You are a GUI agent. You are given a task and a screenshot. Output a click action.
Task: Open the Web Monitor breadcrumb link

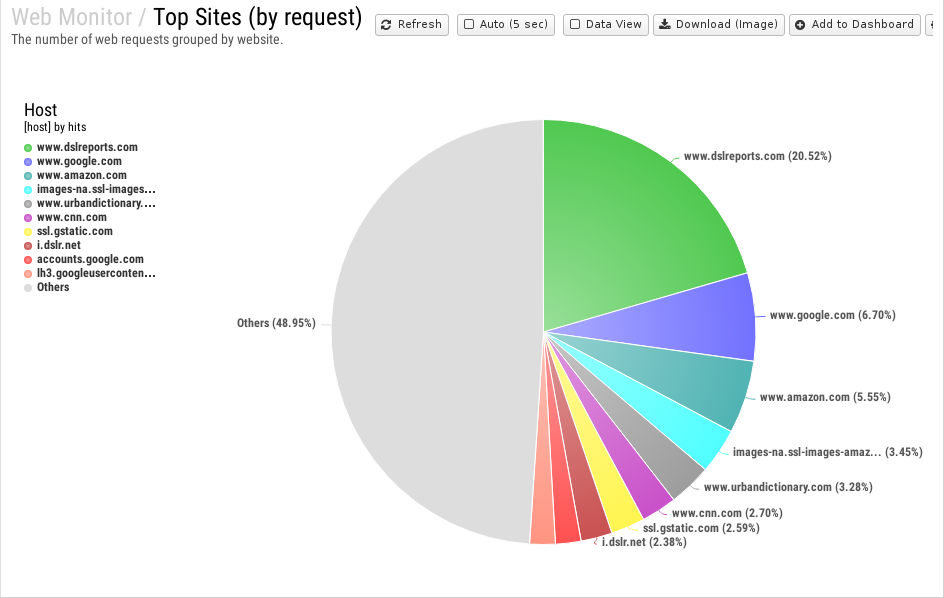(72, 17)
